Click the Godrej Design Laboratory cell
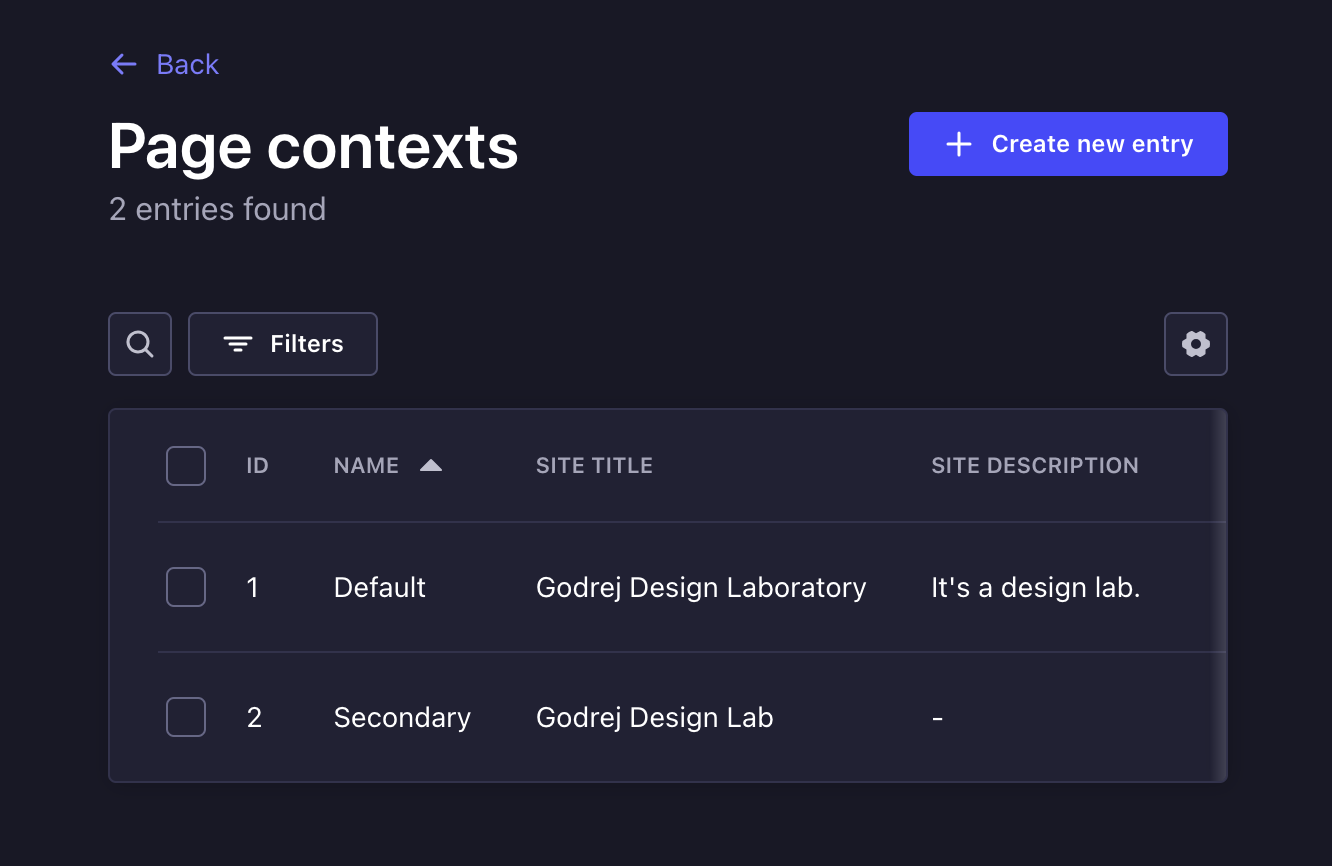This screenshot has height=866, width=1332. 701,587
